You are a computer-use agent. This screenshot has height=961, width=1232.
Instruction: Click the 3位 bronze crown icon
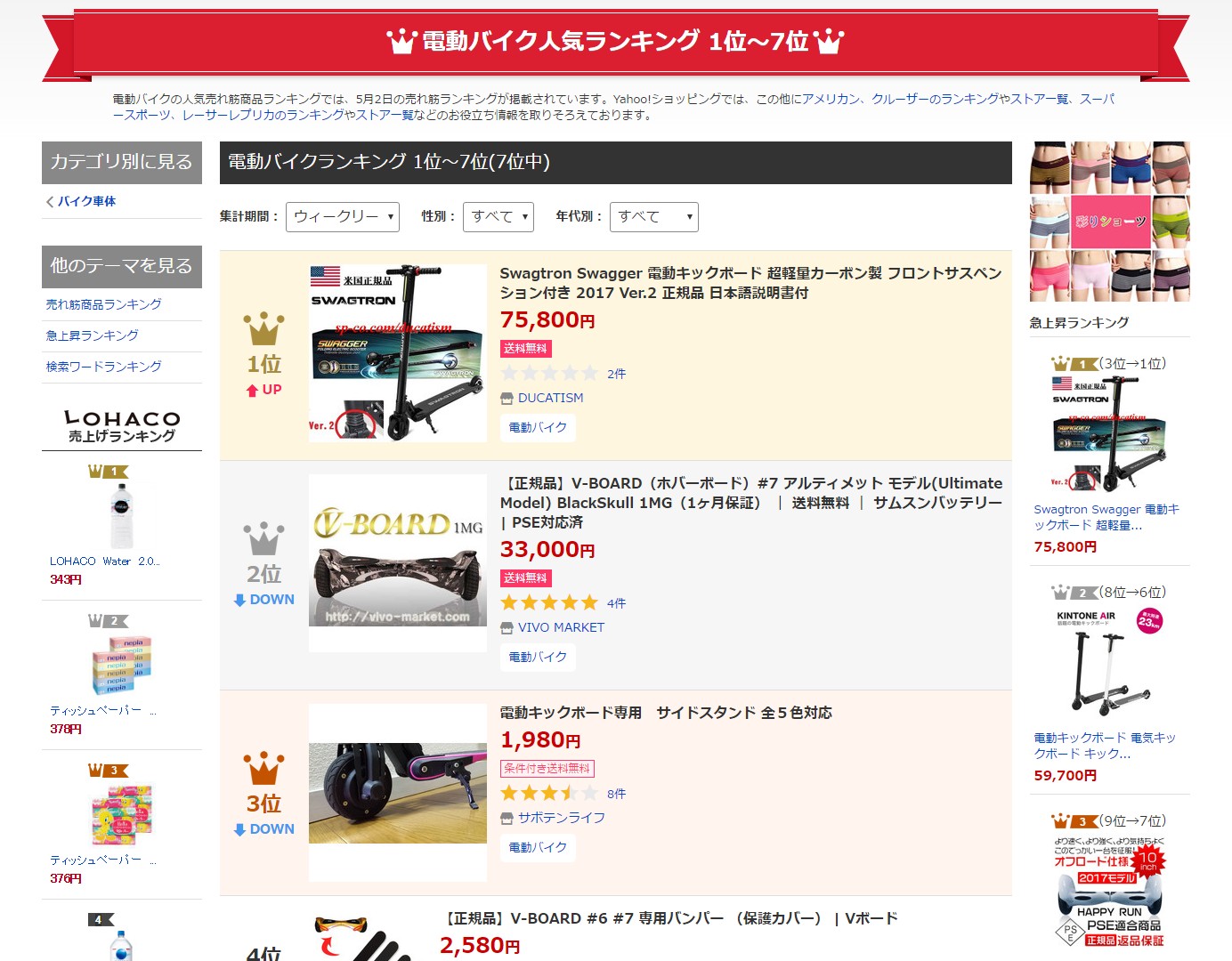[x=264, y=769]
